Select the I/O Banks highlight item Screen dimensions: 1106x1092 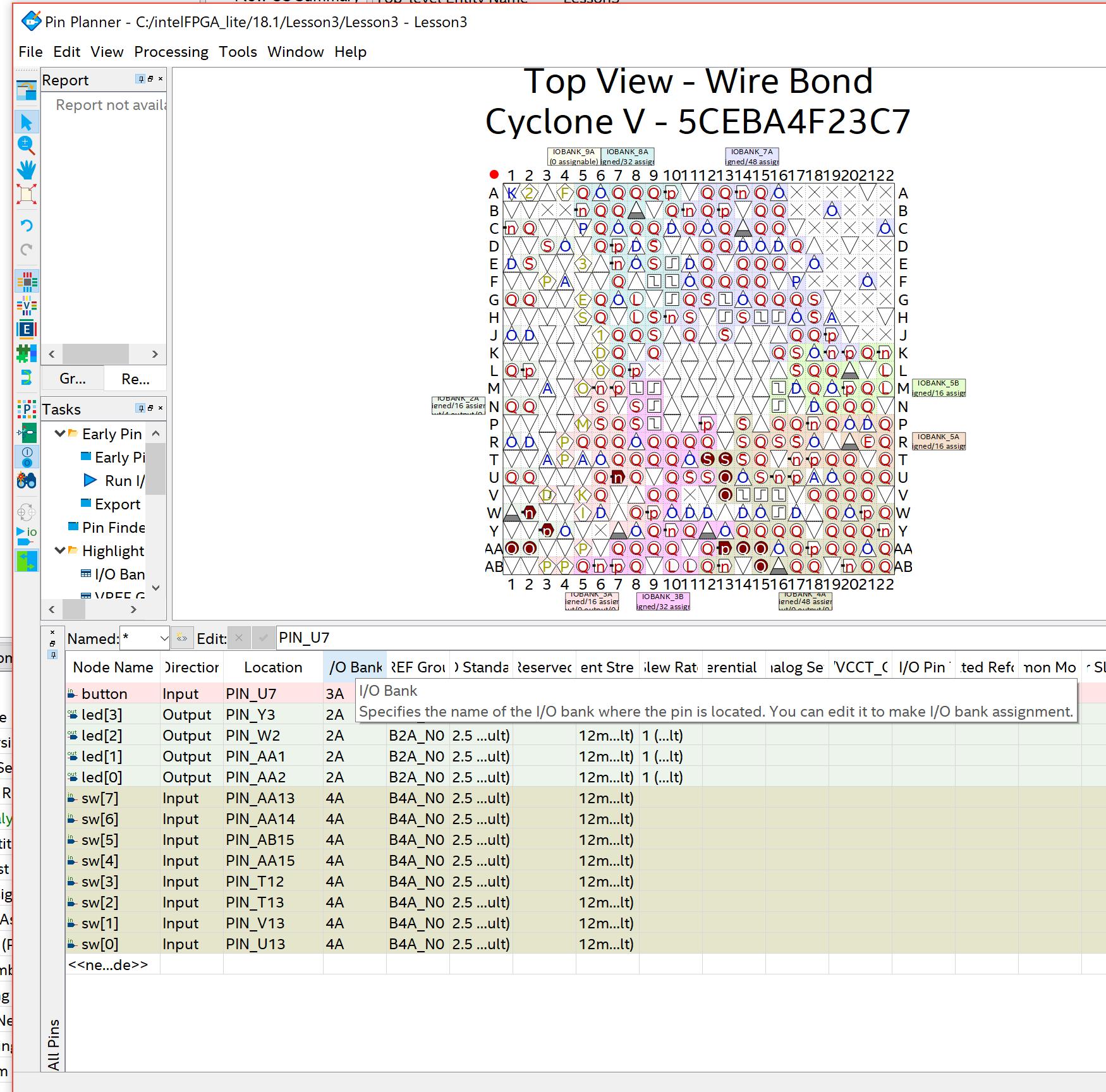(119, 574)
